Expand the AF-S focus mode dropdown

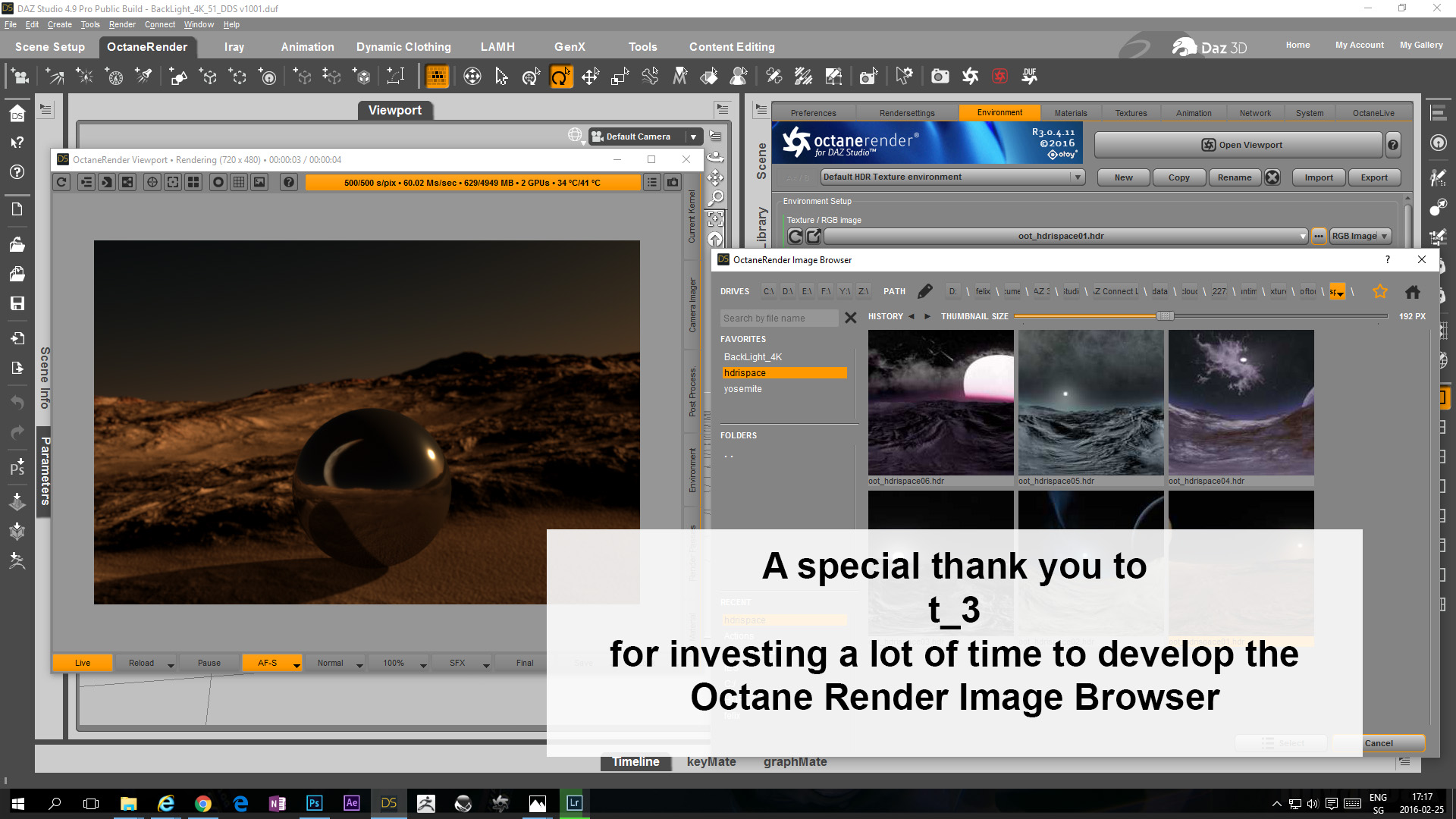tap(297, 664)
